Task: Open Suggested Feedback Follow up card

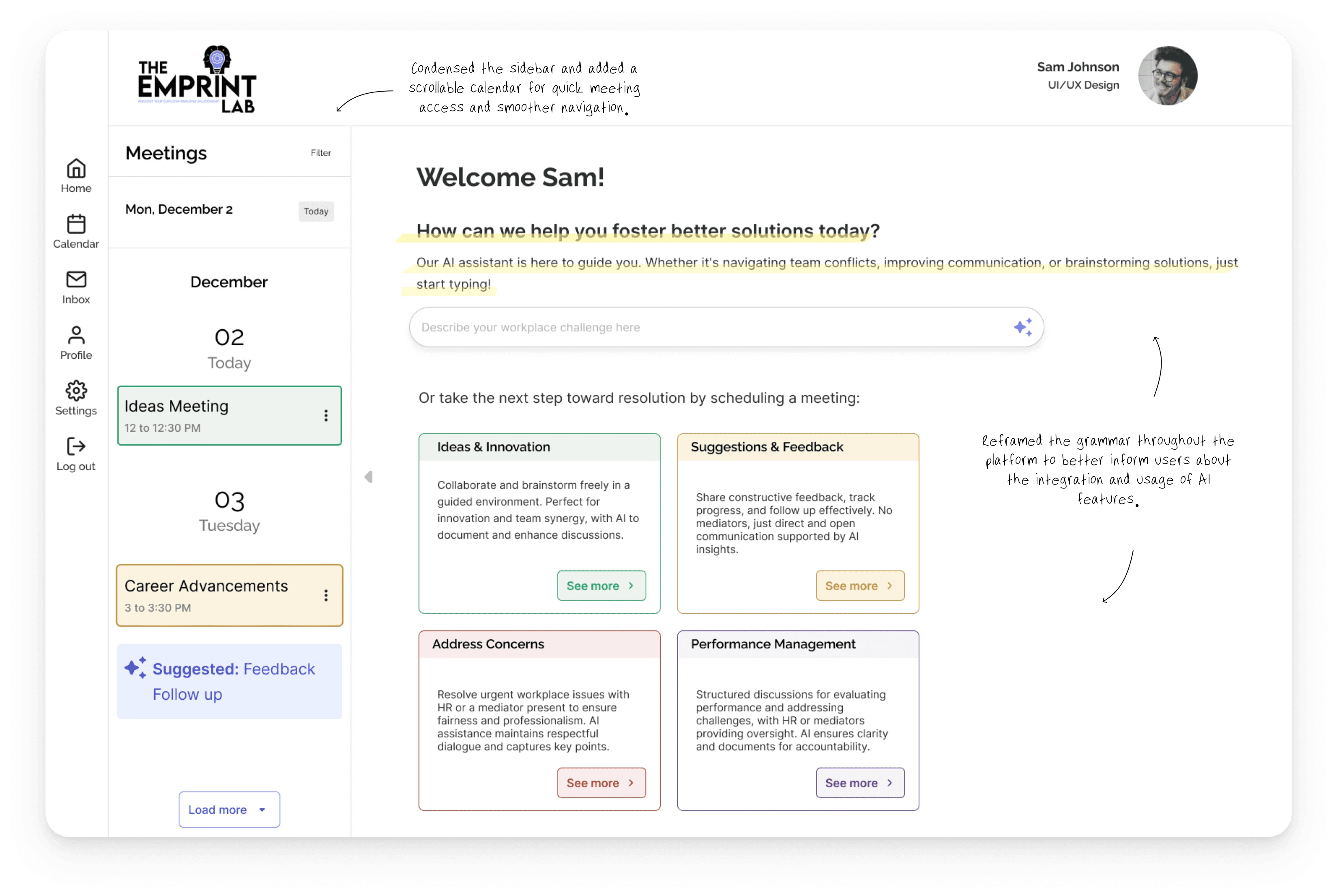Action: [229, 681]
